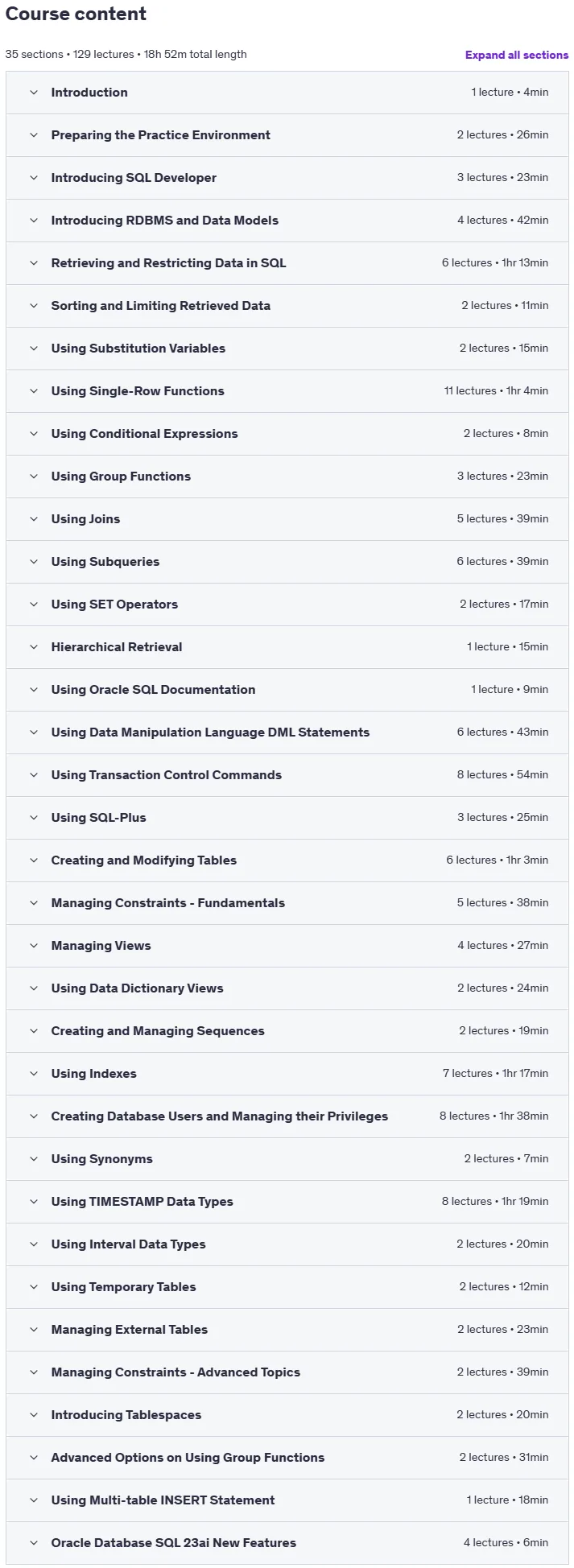Open the Introducing SQL Developer section
This screenshot has width=574, height=1568.
pos(134,178)
